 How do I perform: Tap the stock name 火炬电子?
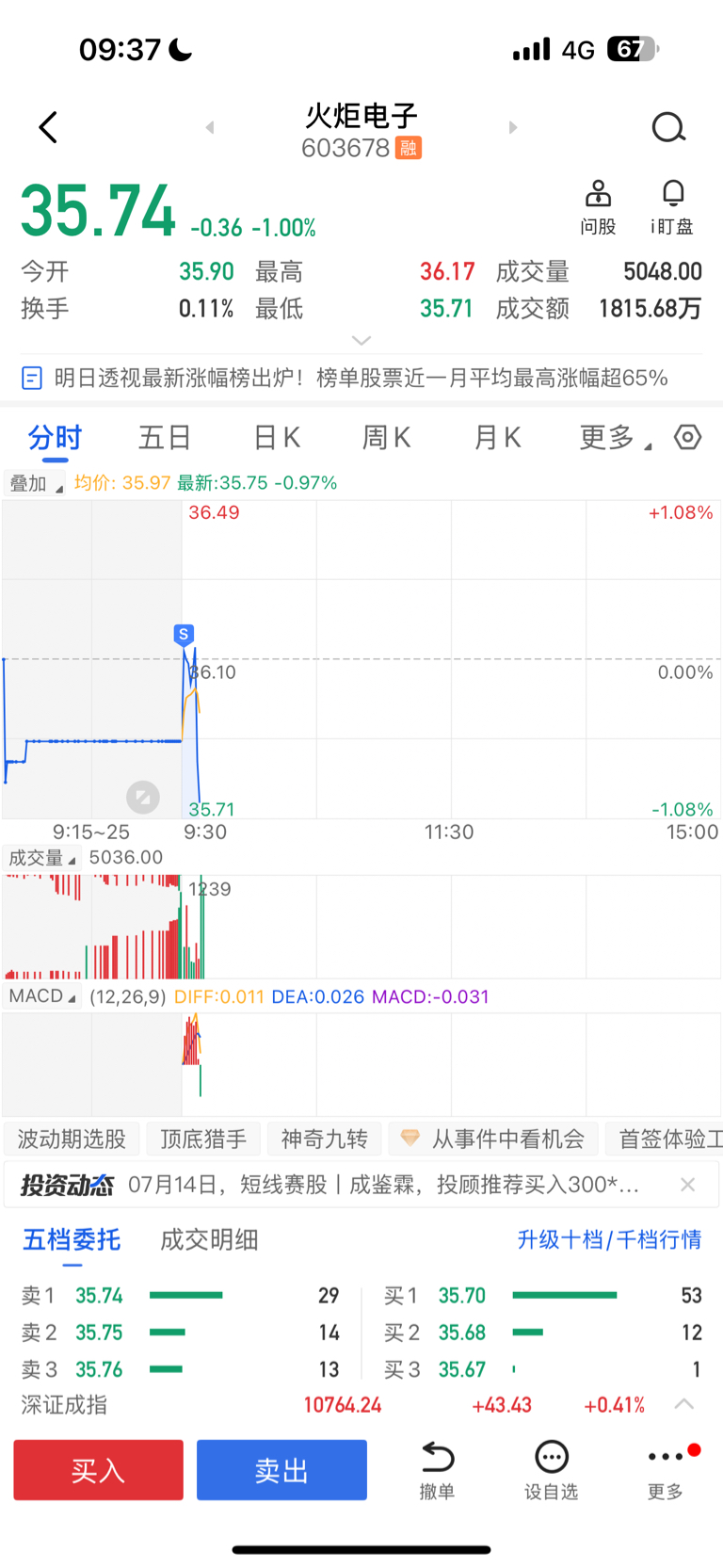(x=361, y=116)
